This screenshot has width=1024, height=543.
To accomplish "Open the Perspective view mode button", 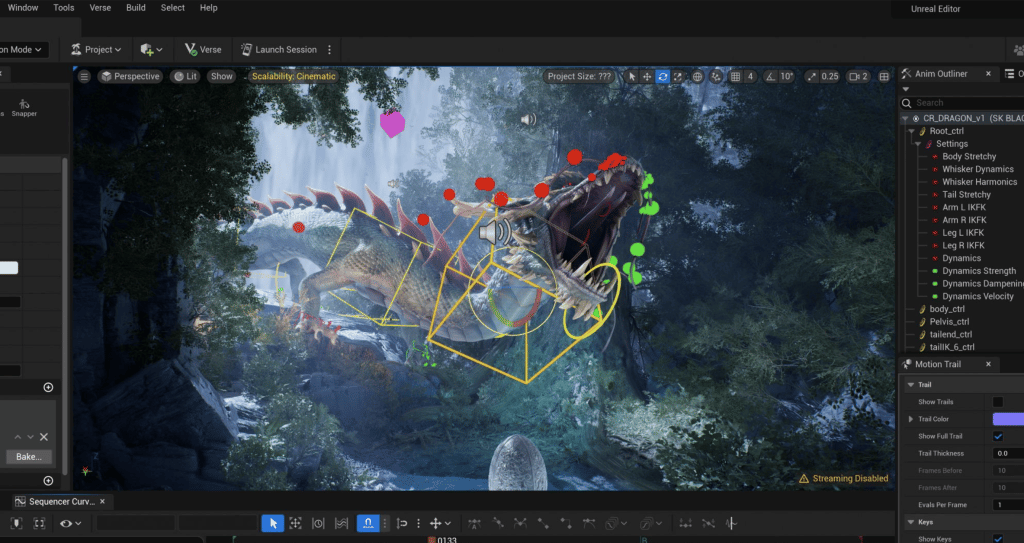I will coord(130,76).
